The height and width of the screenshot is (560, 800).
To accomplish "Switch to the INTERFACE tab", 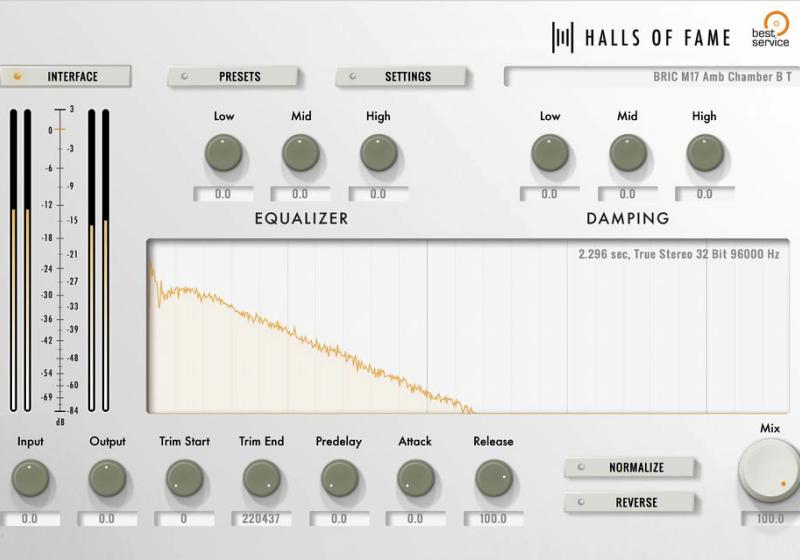I will [x=65, y=77].
